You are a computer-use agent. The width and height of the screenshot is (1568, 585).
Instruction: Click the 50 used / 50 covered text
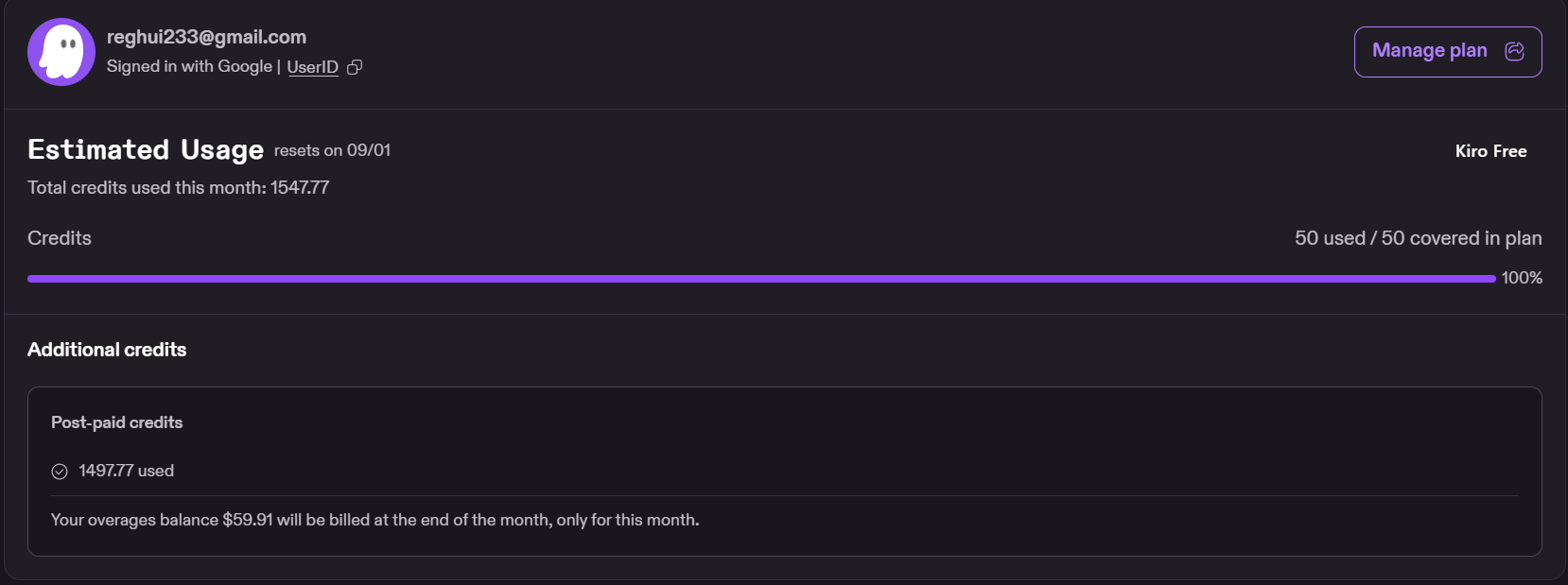point(1418,238)
